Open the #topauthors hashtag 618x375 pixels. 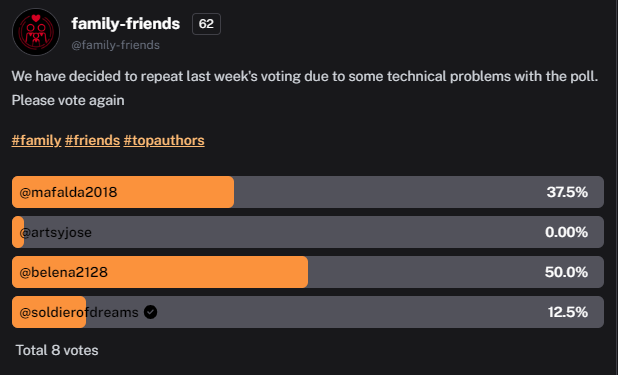tap(164, 140)
